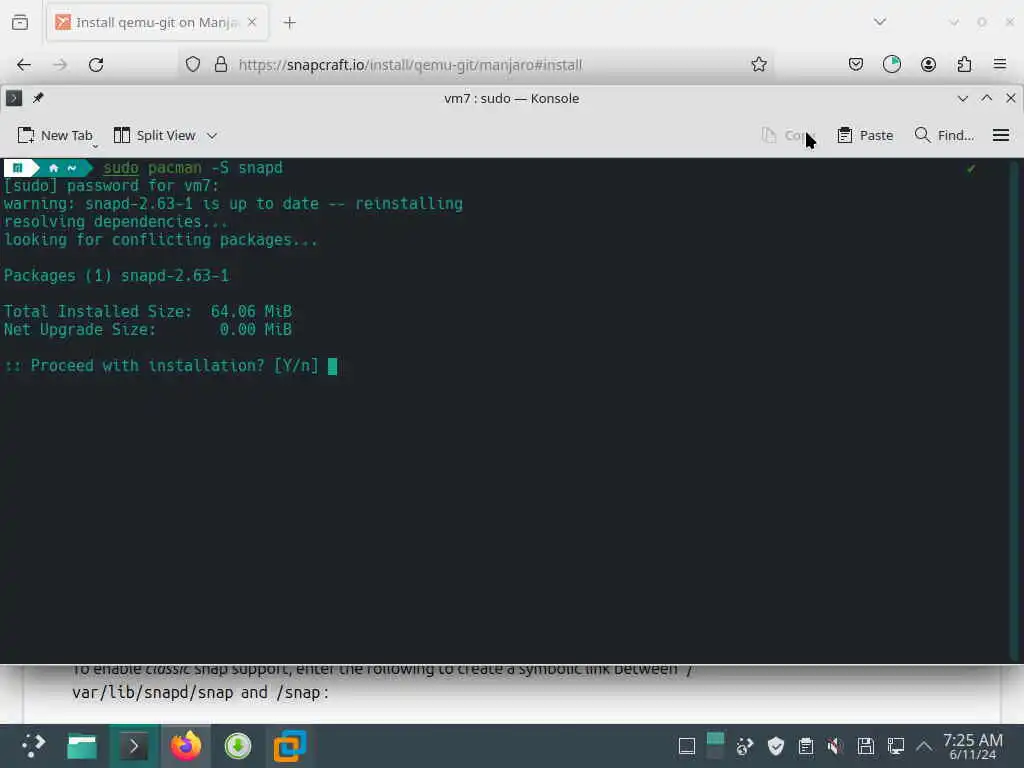Open the Firefox list all tabs dropdown
The height and width of the screenshot is (768, 1024).
pyautogui.click(x=880, y=22)
